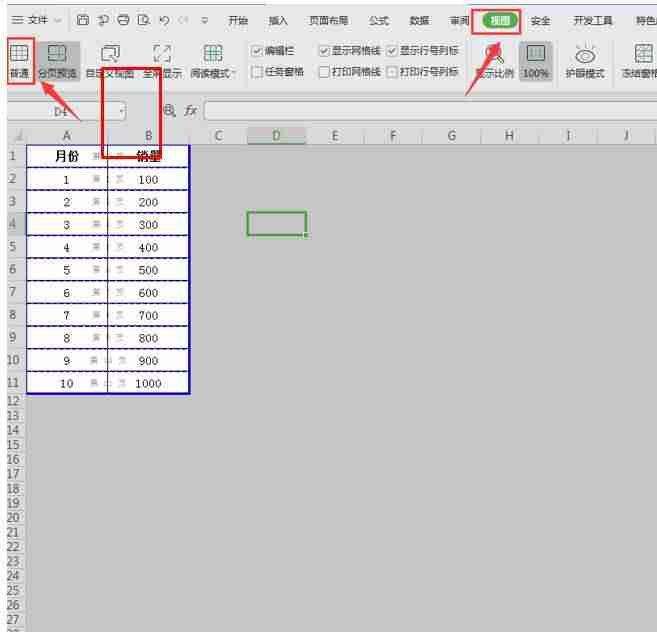
Task: Open the 开发工具 Developer tab
Action: [x=592, y=20]
